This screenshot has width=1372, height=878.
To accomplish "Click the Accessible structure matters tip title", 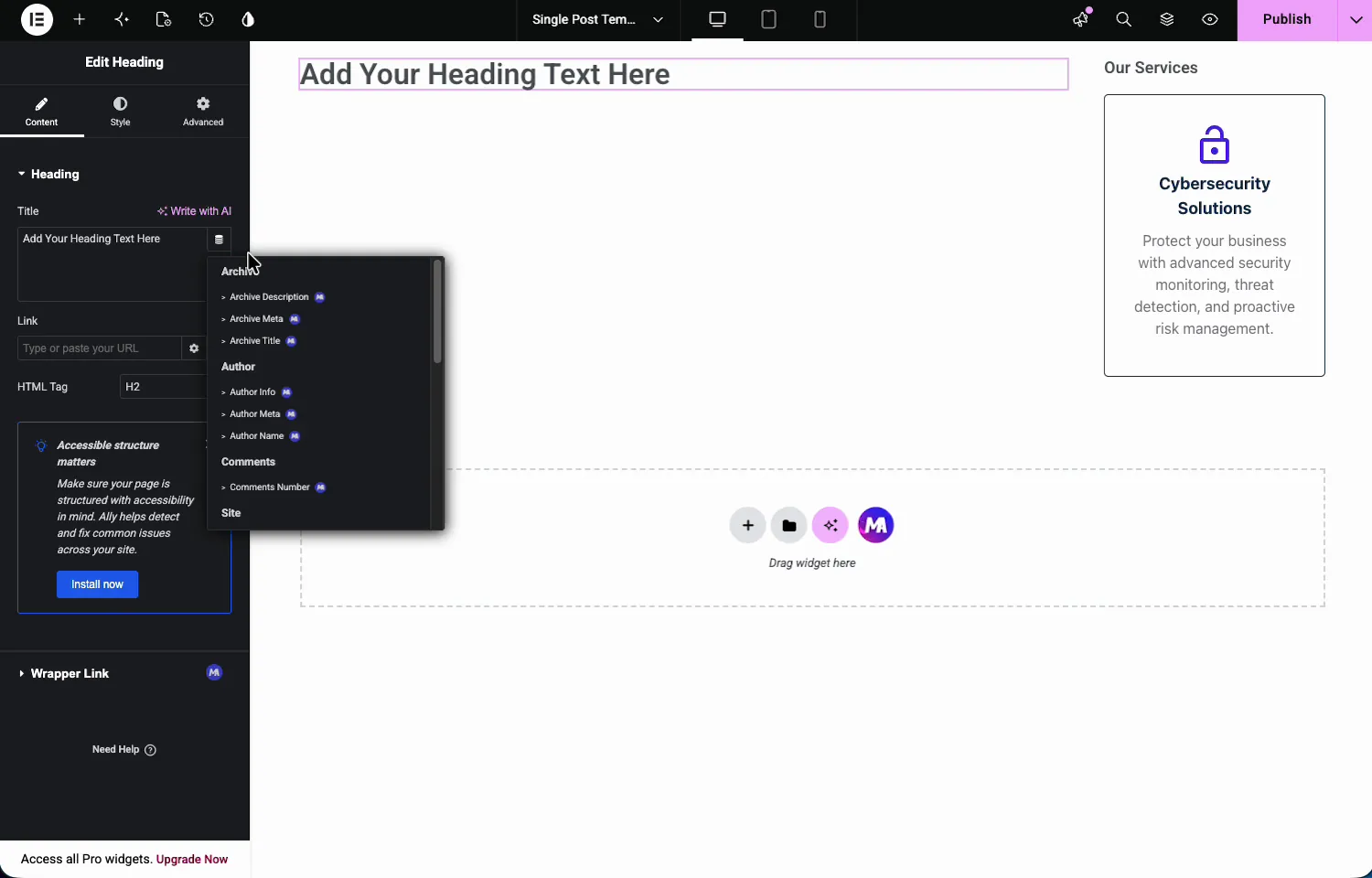I will click(108, 454).
